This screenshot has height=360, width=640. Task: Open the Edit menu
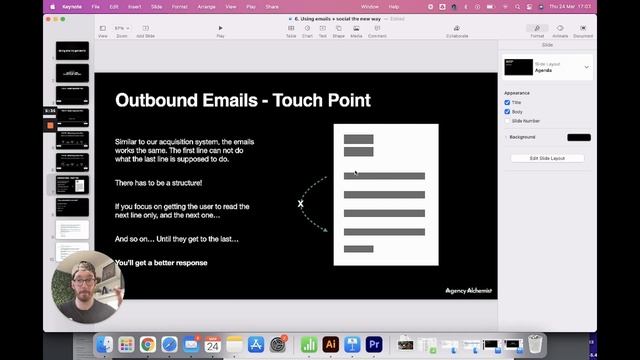114,7
